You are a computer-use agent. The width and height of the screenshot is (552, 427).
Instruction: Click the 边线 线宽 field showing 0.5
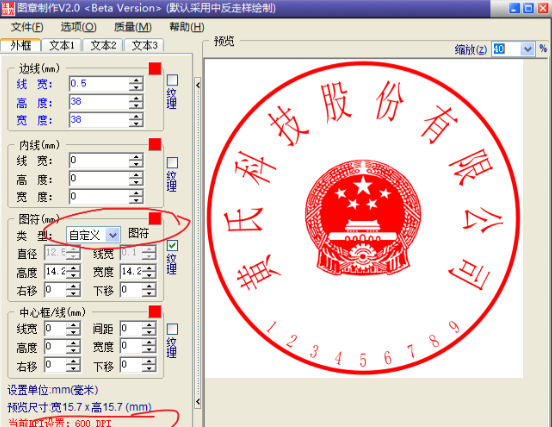click(99, 84)
